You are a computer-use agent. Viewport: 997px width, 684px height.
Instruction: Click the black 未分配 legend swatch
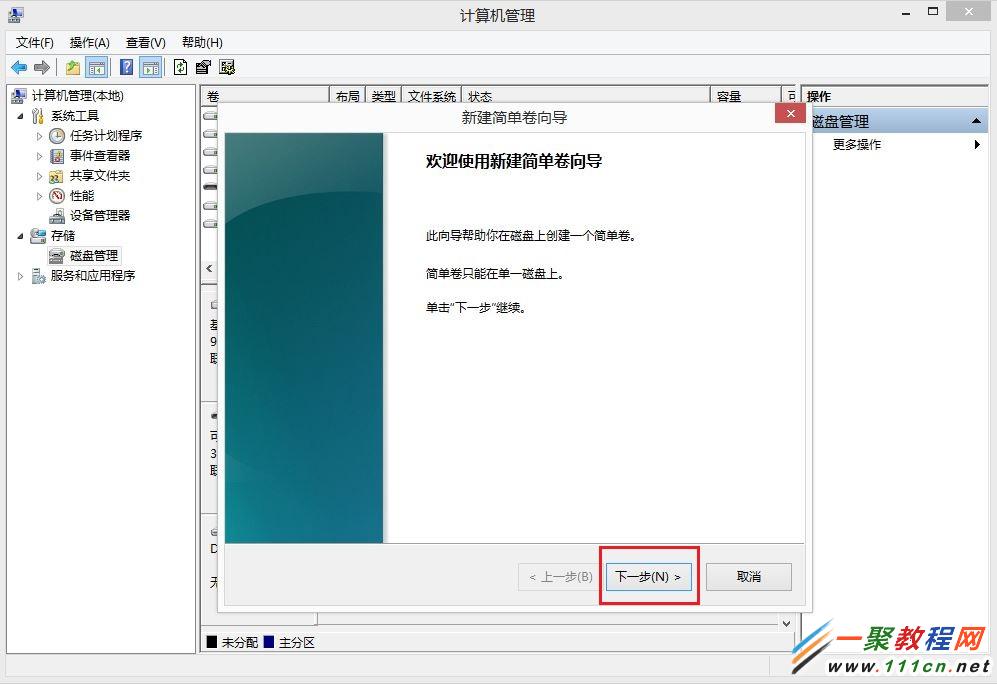(212, 642)
